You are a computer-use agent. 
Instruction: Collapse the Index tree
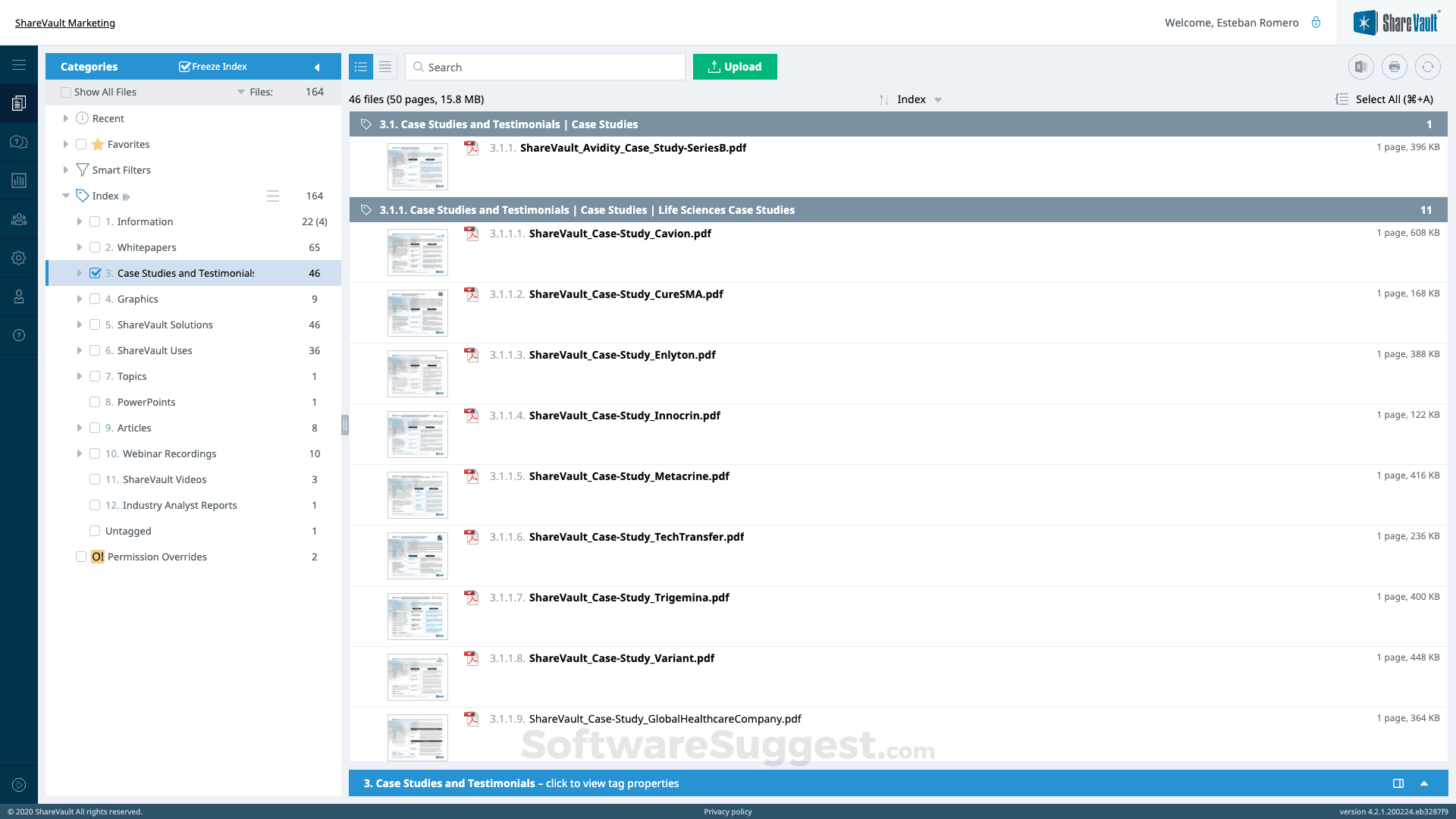pyautogui.click(x=66, y=196)
